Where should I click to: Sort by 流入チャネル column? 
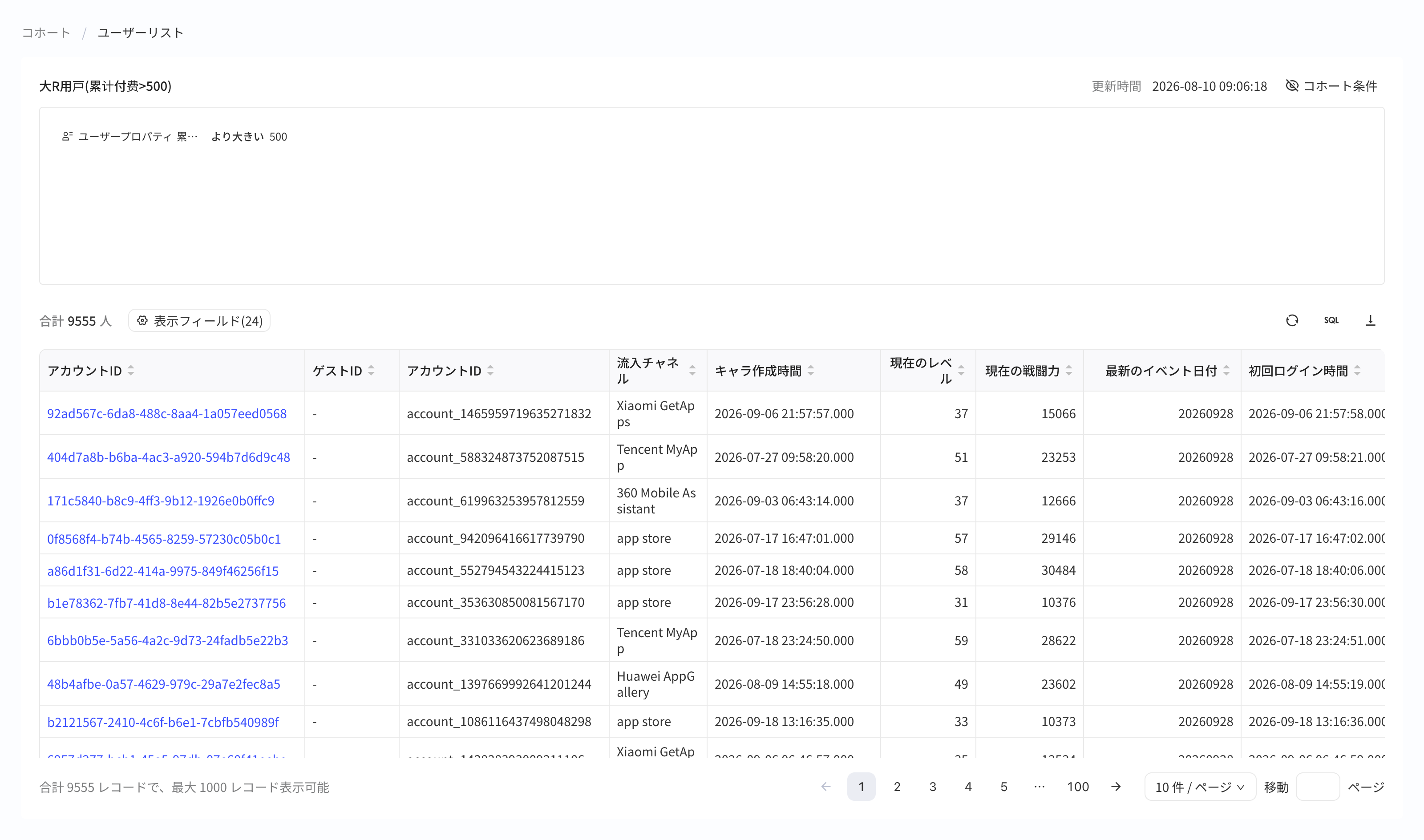point(692,371)
